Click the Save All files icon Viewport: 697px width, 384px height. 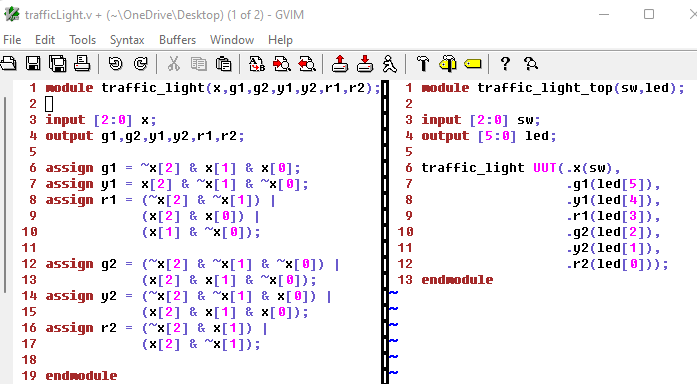(x=58, y=64)
